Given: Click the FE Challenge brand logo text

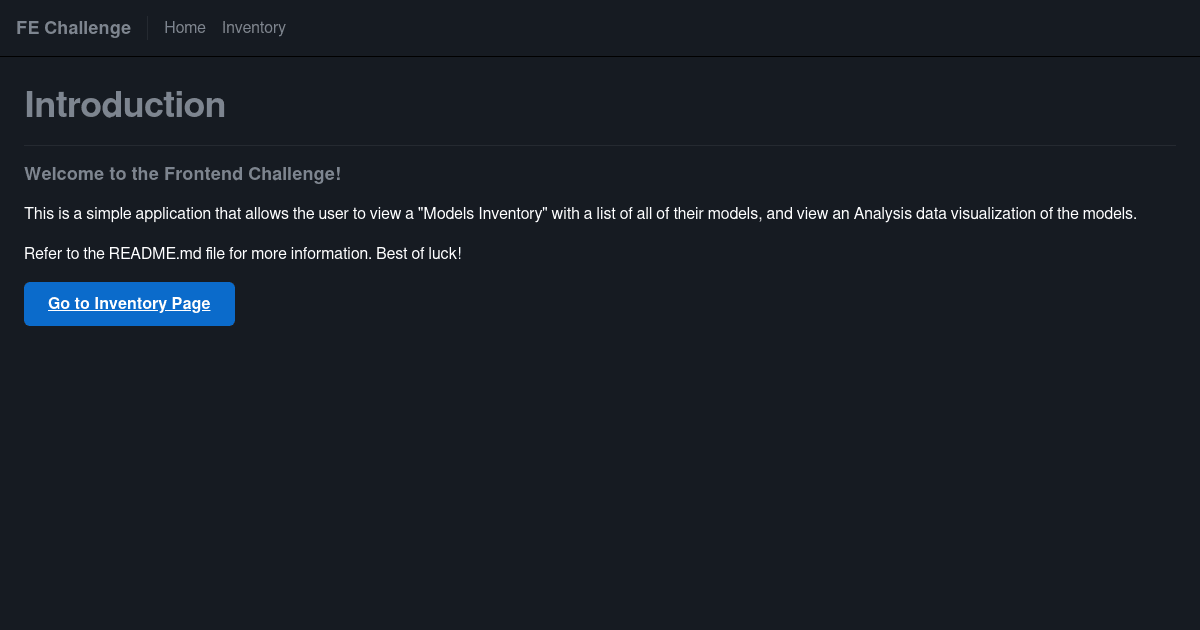Looking at the screenshot, I should (x=73, y=28).
